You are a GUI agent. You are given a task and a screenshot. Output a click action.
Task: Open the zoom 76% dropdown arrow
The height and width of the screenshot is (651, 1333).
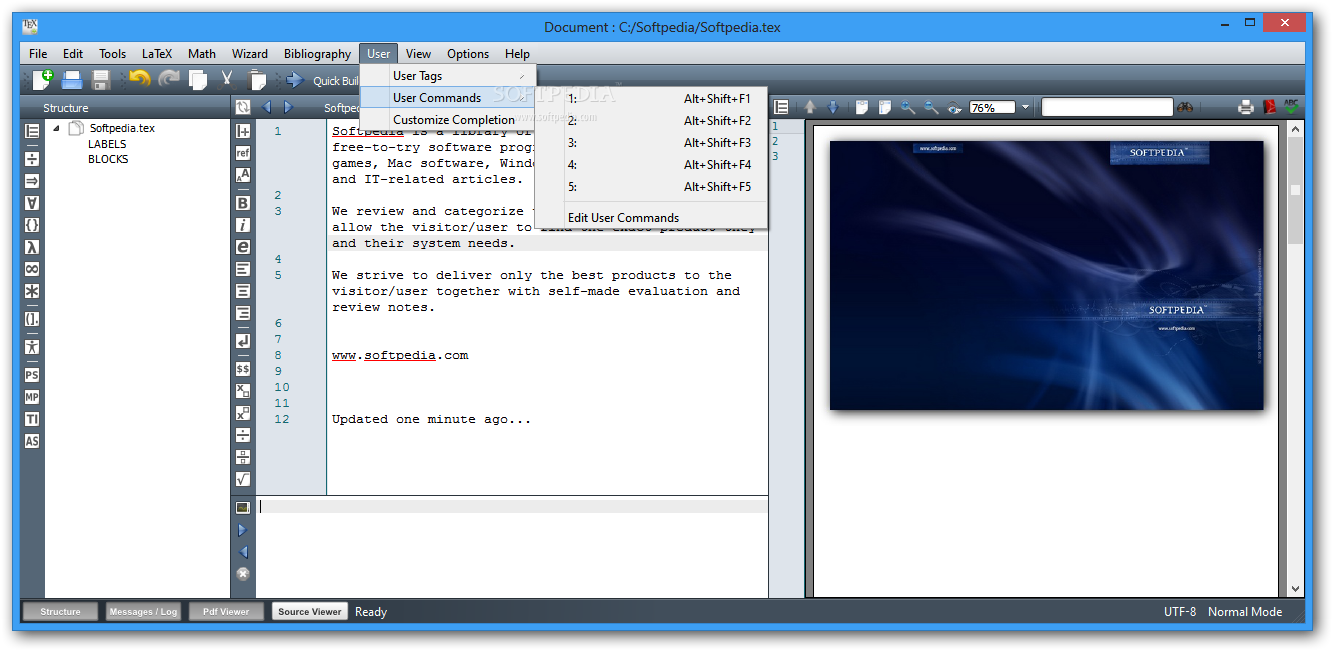point(1024,107)
